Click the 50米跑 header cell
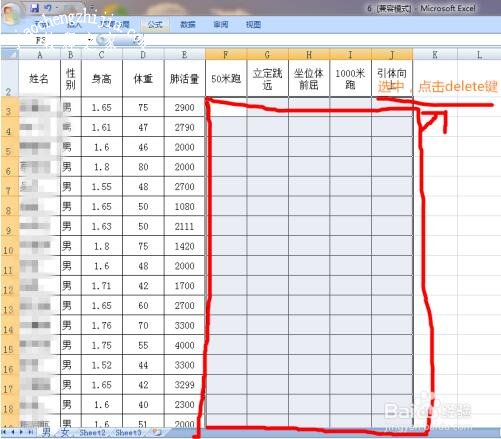This screenshot has height=439, width=501. [x=226, y=79]
